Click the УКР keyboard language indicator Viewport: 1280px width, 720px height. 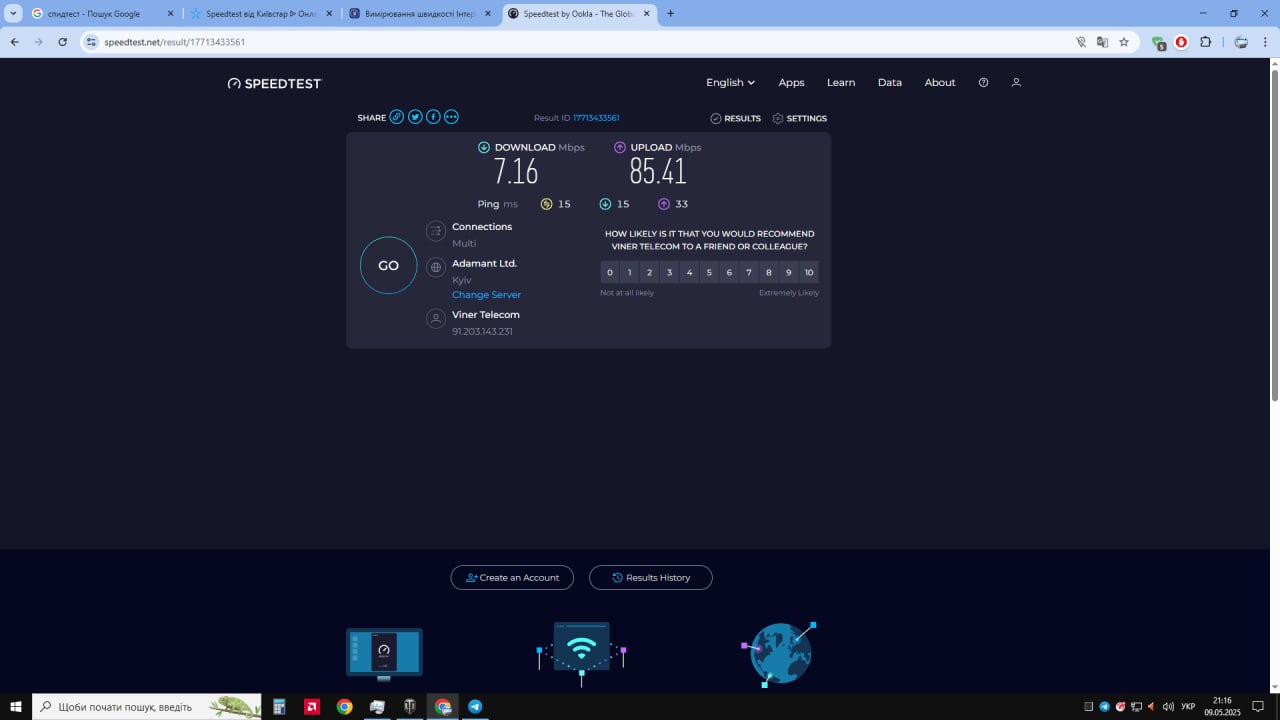coord(1188,707)
